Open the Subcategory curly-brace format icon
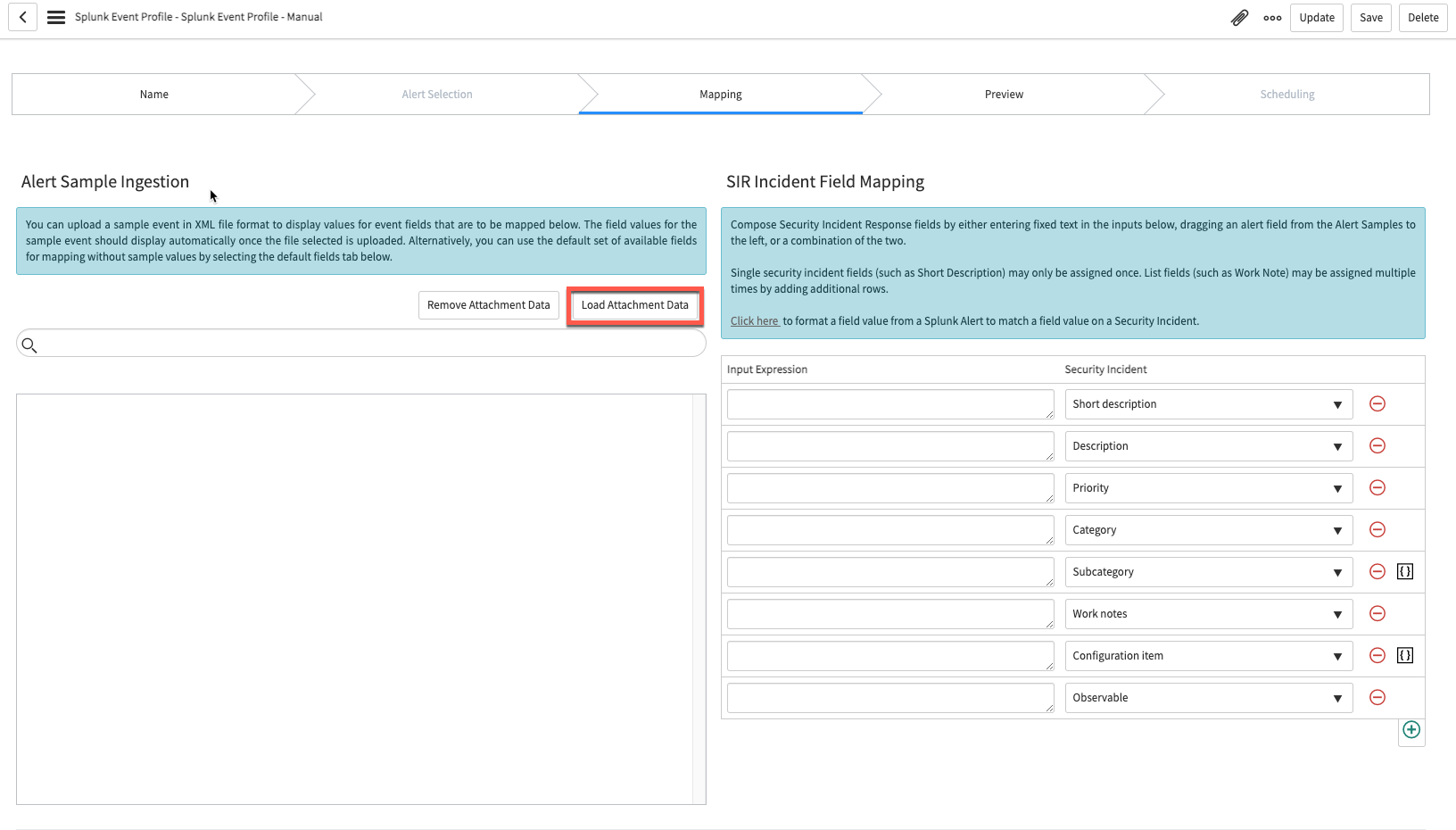This screenshot has width=1456, height=830. tap(1405, 572)
